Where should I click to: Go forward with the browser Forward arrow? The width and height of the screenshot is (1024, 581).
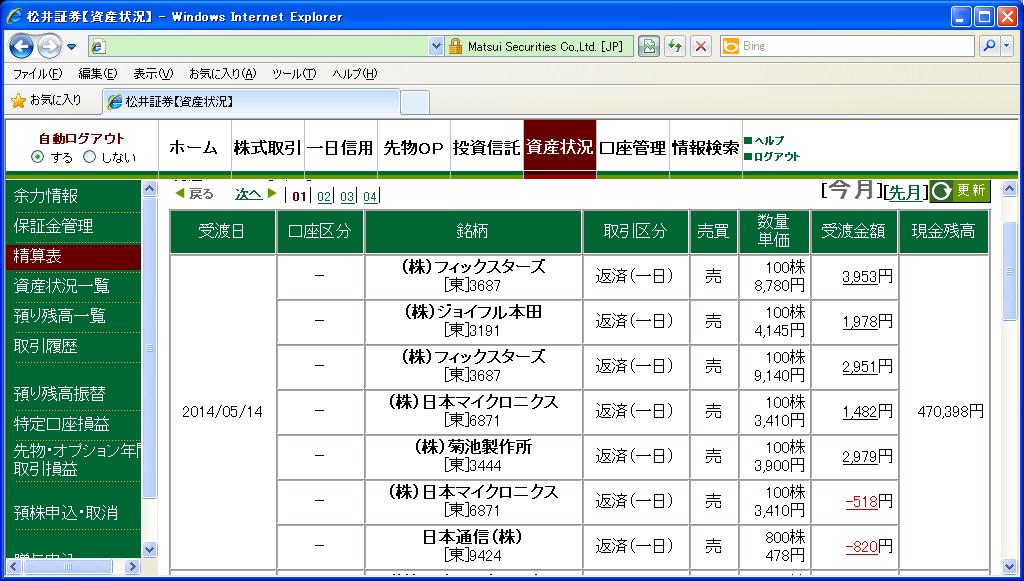click(x=49, y=46)
